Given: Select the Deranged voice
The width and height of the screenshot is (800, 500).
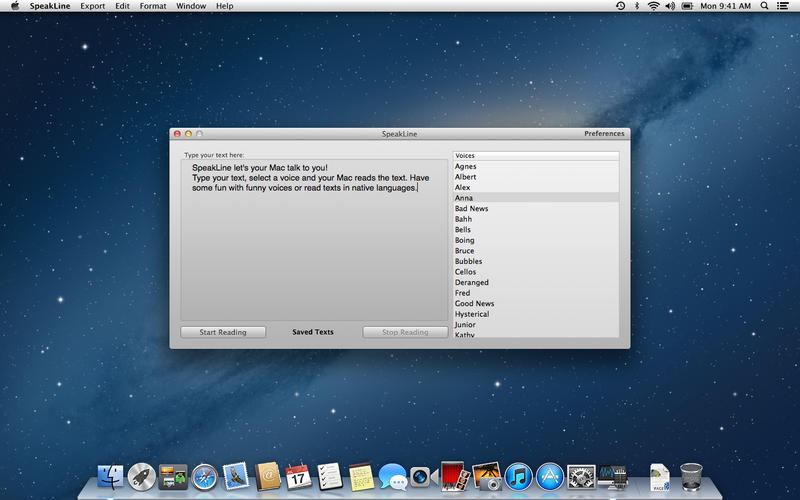Looking at the screenshot, I should tap(536, 282).
